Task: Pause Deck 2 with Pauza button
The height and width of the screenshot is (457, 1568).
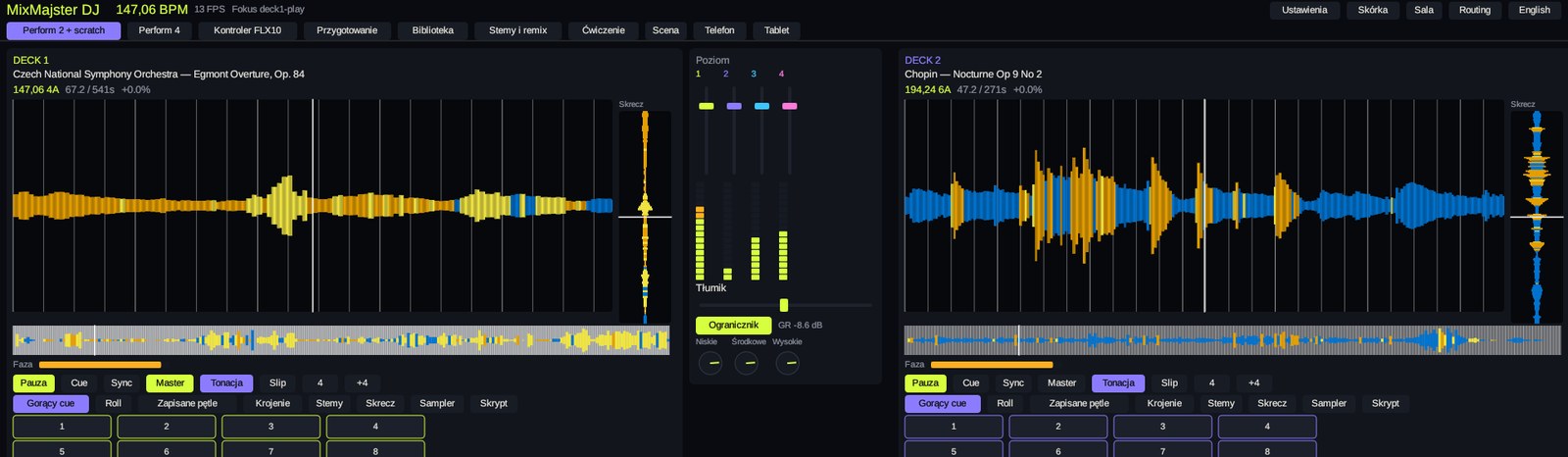Action: 925,383
